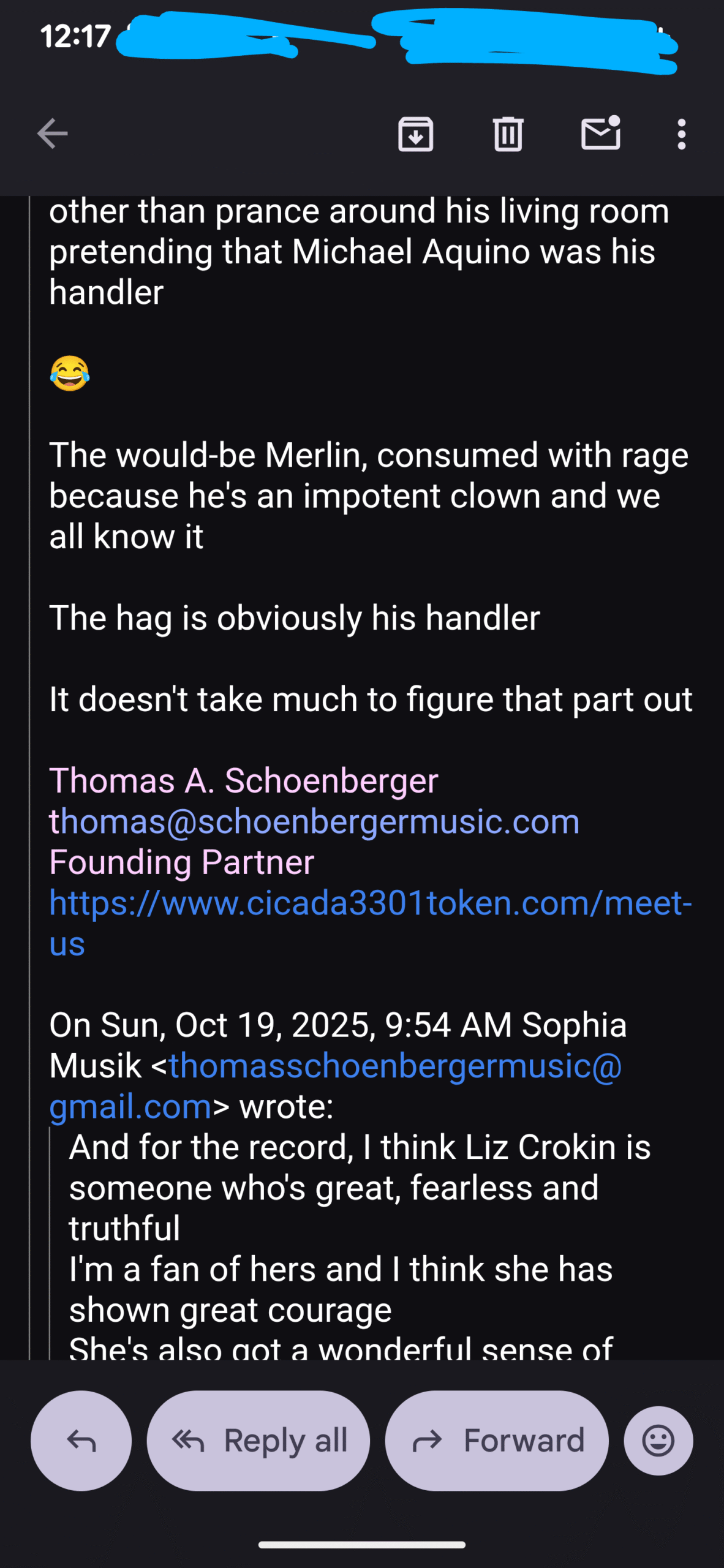
Task: Tap the 'The hag is obviously his handler' line
Action: [x=294, y=617]
